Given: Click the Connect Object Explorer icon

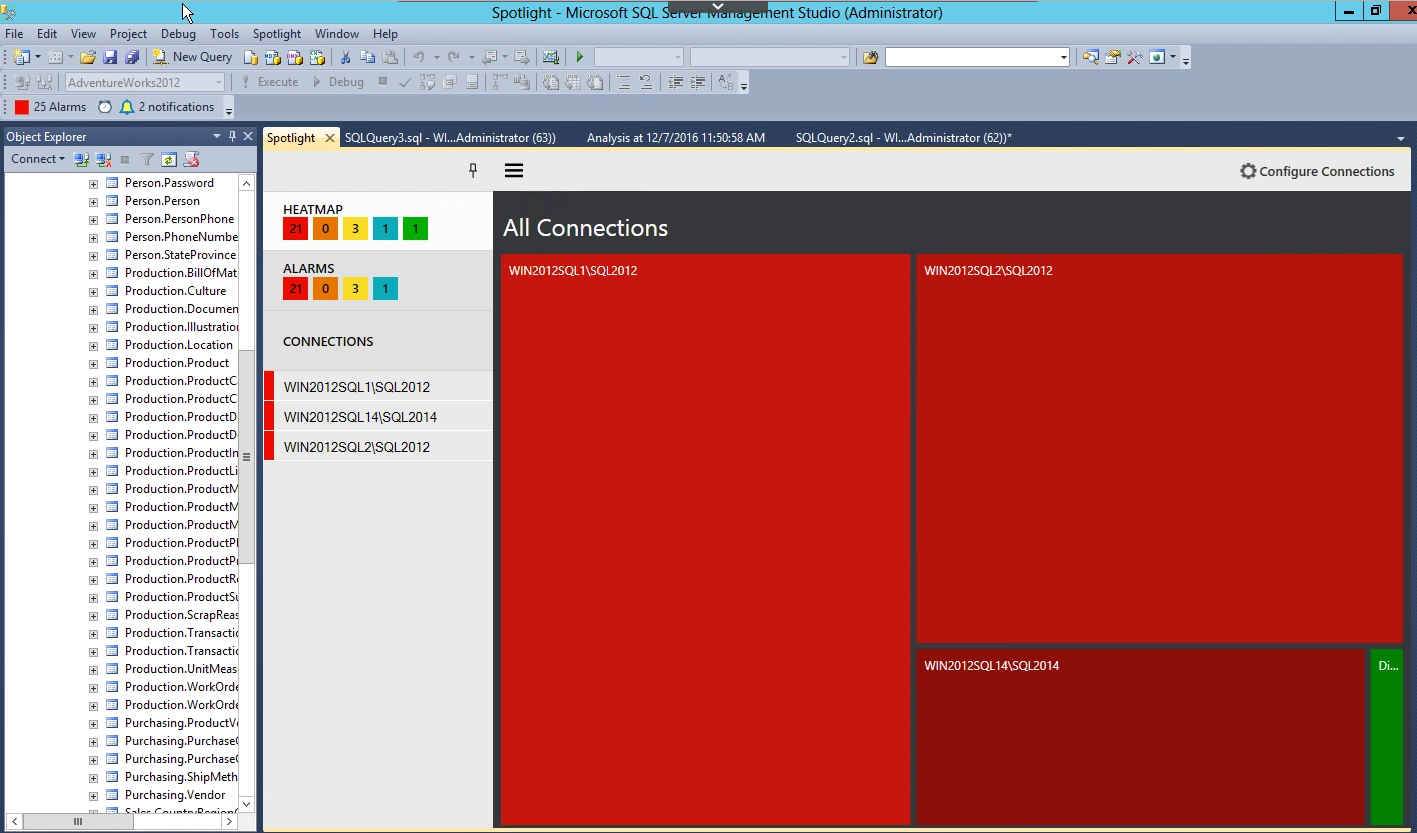Looking at the screenshot, I should click(x=82, y=159).
